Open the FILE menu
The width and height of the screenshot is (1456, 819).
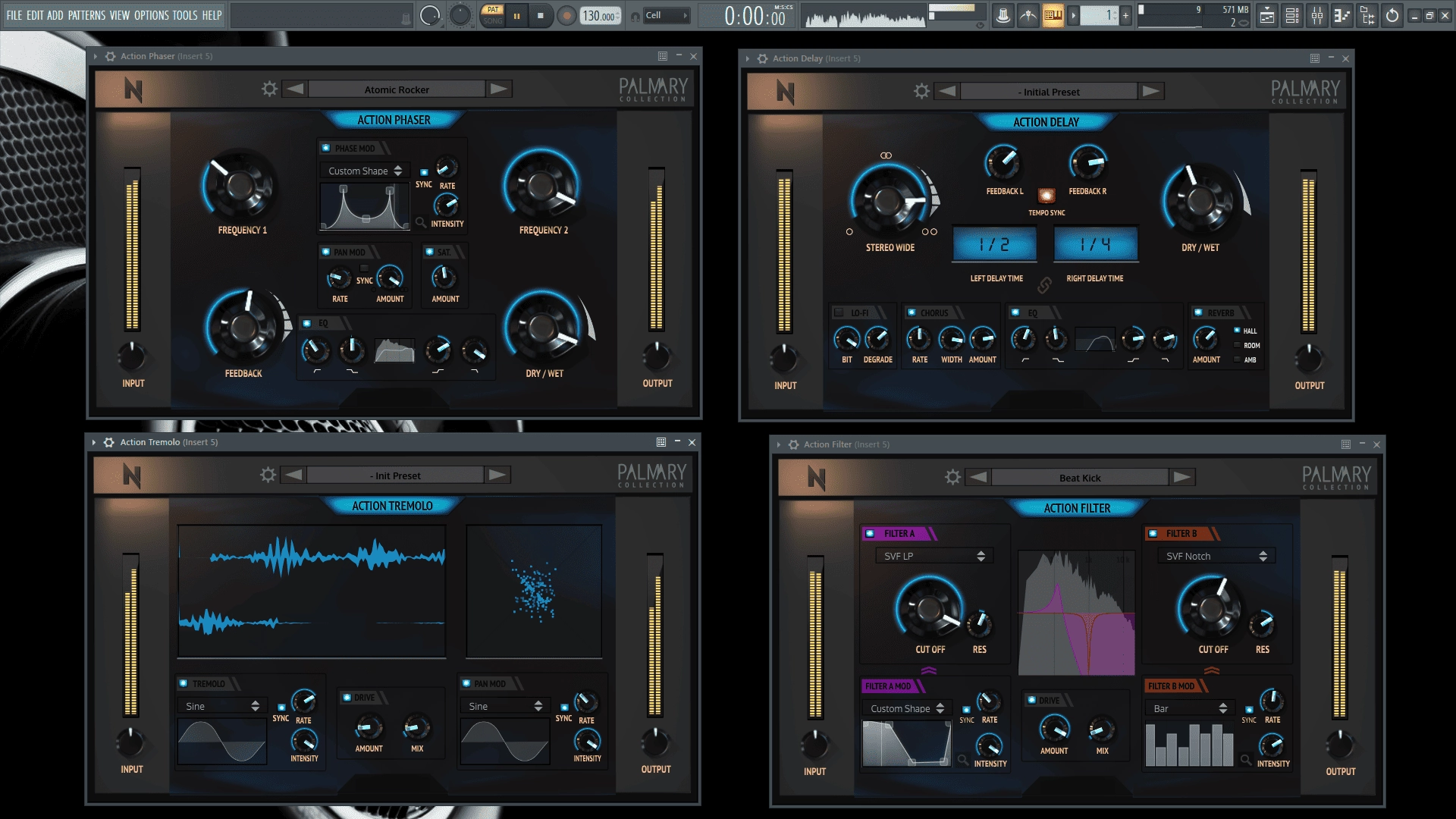tap(14, 15)
